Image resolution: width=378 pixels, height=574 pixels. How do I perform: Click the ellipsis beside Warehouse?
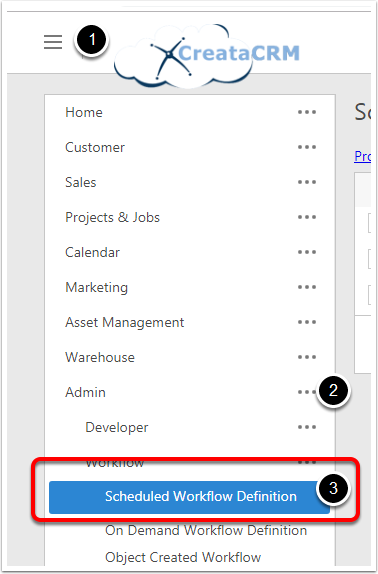click(x=307, y=357)
